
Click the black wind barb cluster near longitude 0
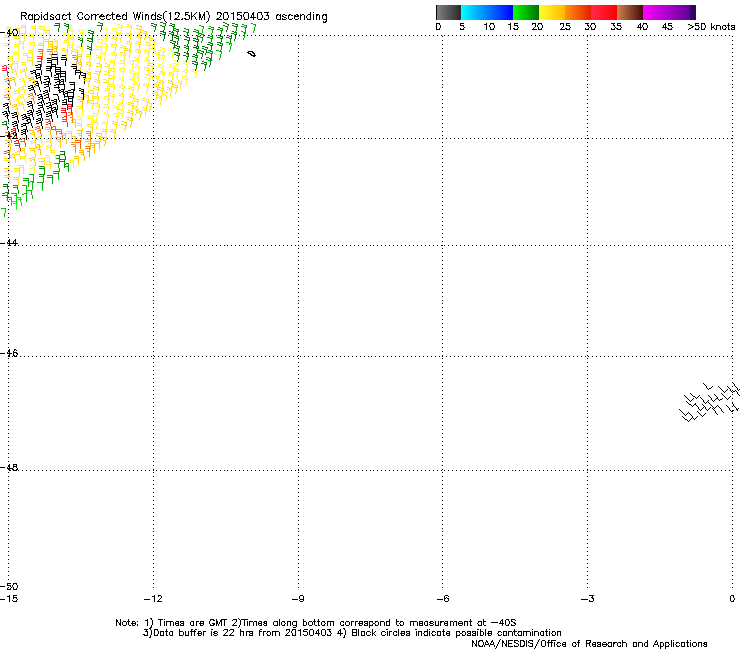(709, 402)
